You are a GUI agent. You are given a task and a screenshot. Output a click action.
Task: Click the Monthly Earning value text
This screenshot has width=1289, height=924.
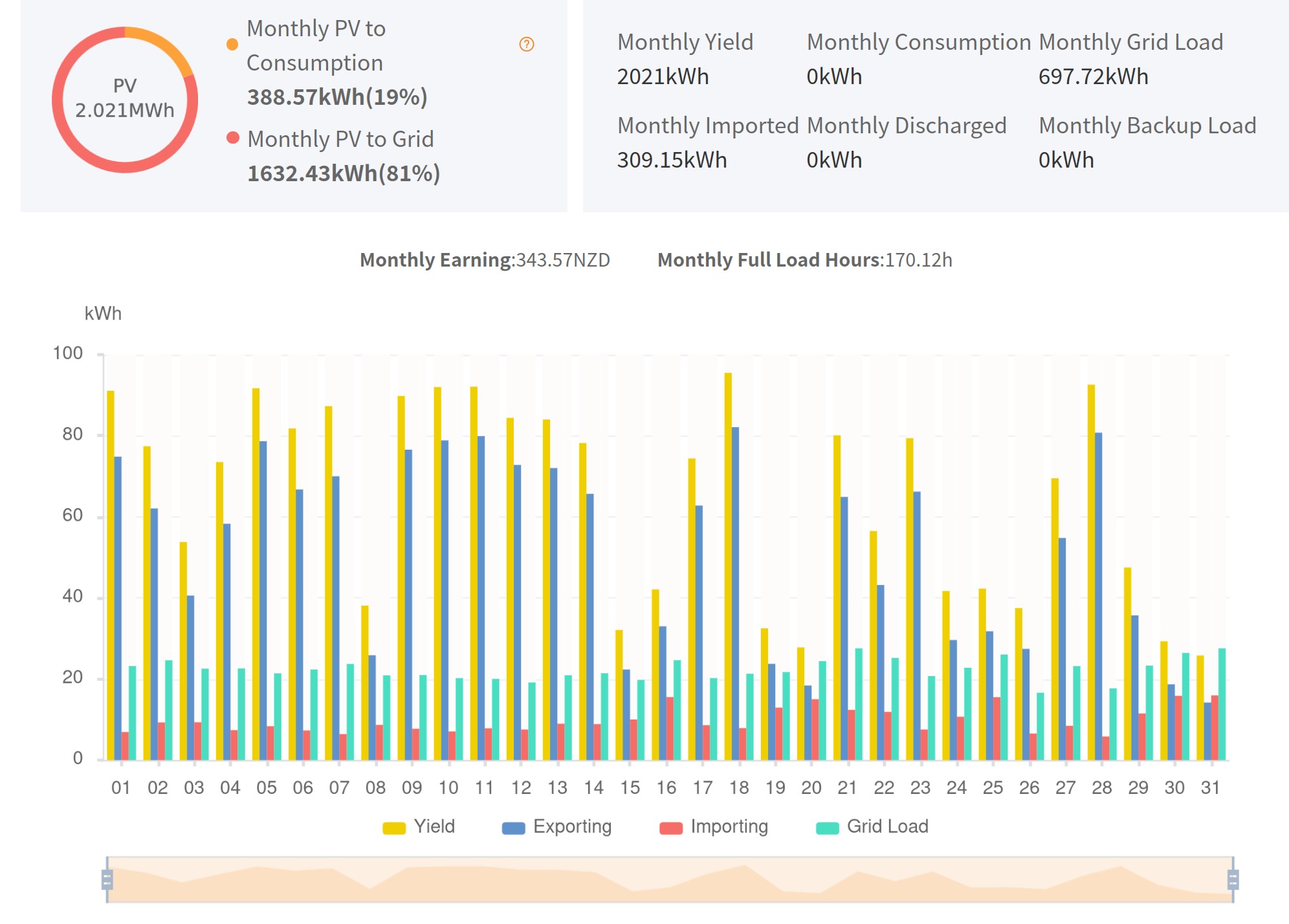pos(563,260)
